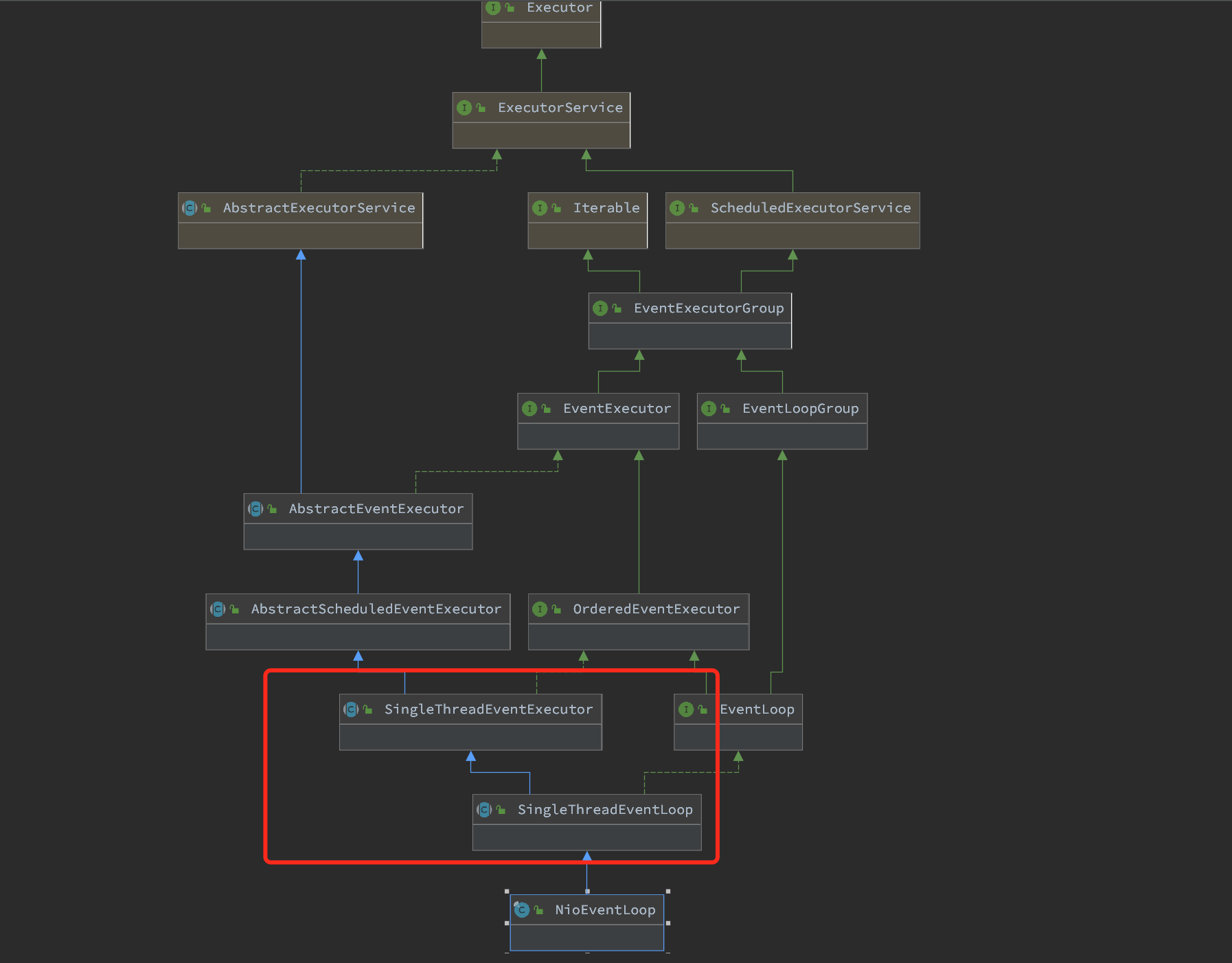This screenshot has height=963, width=1232.
Task: Click the SingleThreadEventExecutor class icon
Action: click(x=351, y=710)
